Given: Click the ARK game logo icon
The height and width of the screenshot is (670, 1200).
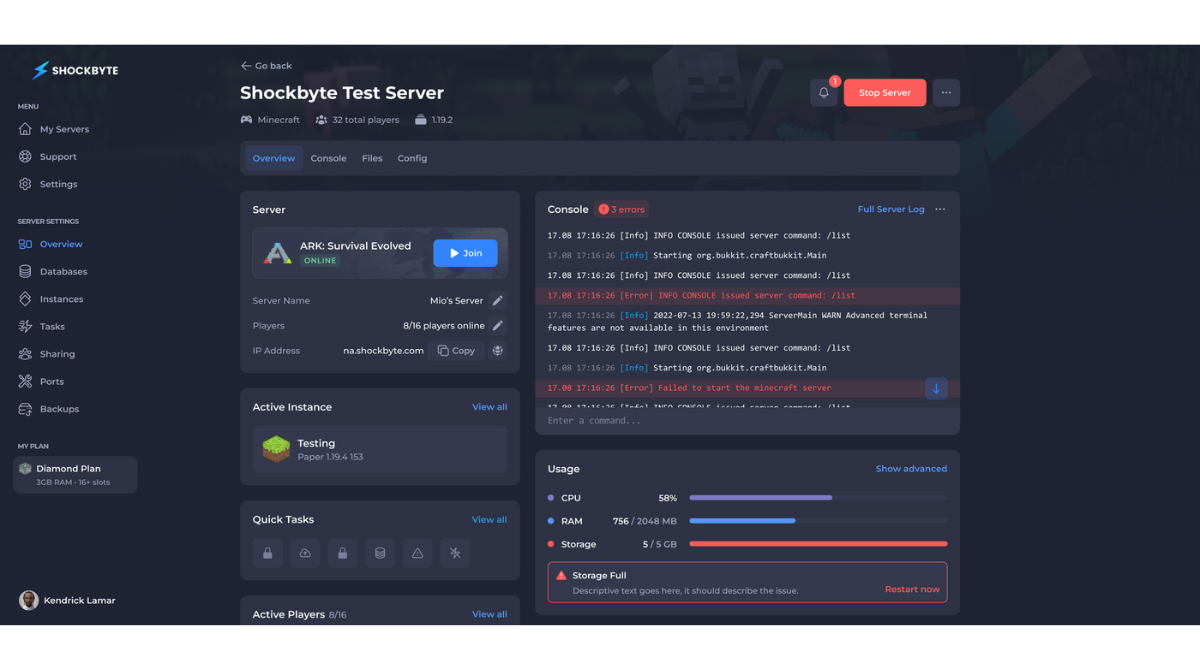Looking at the screenshot, I should click(x=277, y=252).
